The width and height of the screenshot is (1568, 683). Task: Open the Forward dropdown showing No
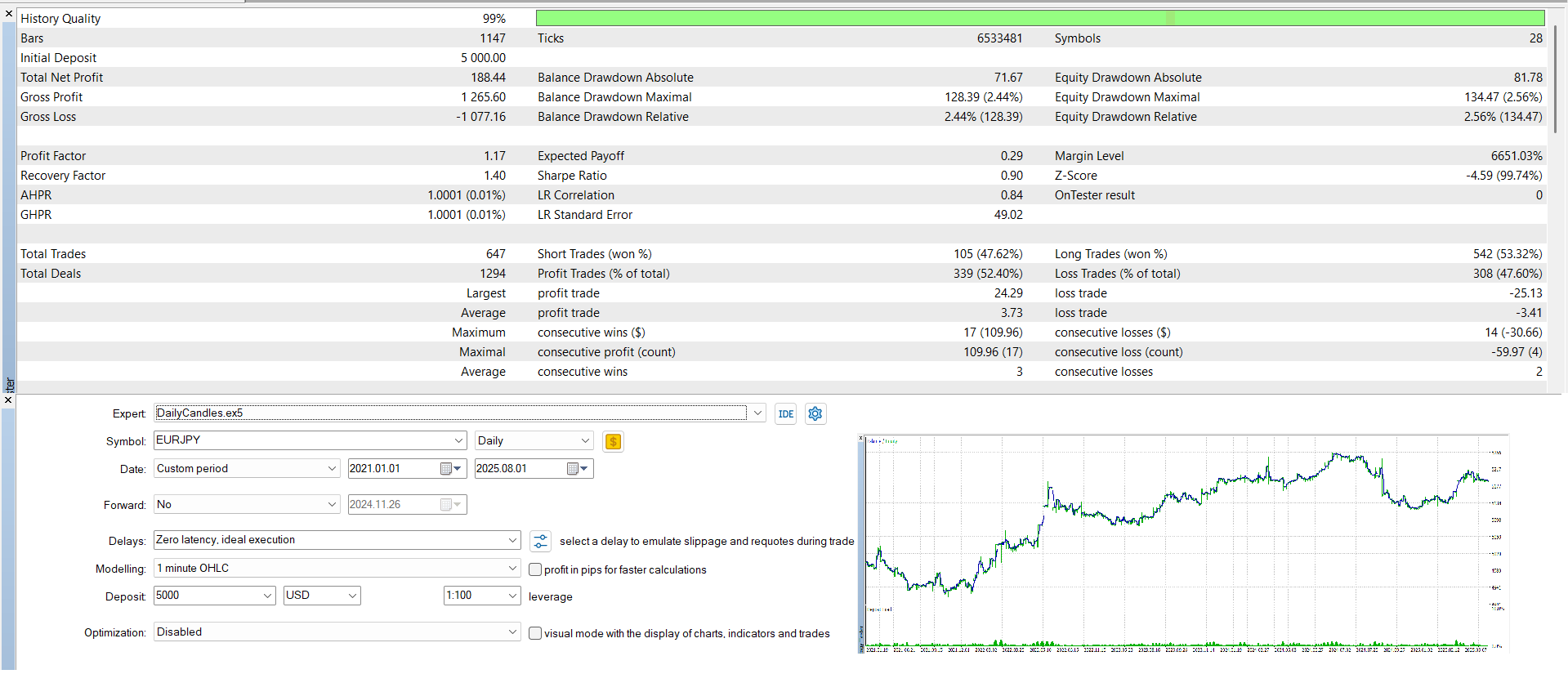click(247, 505)
